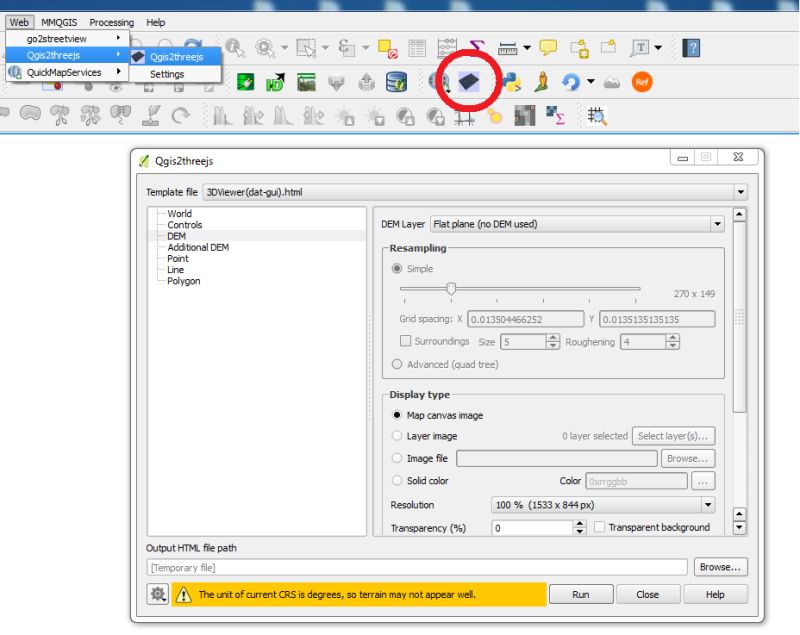
Task: Click the Identify Features tool icon
Action: pos(235,48)
